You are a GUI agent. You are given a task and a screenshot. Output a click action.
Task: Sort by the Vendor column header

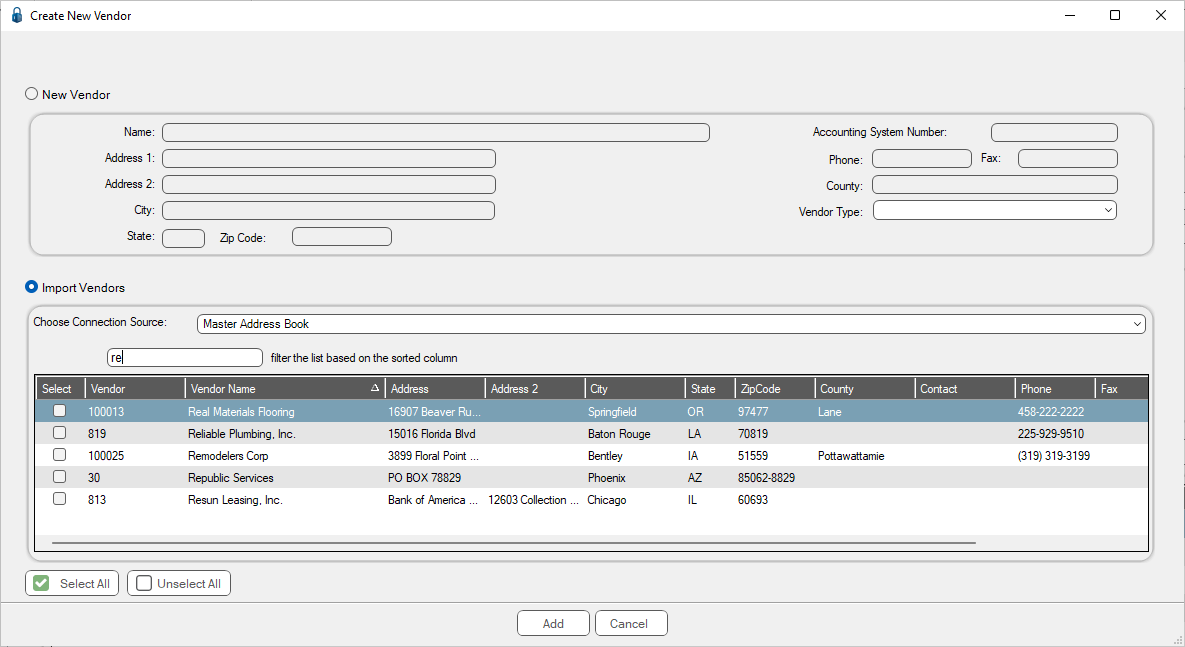pyautogui.click(x=135, y=389)
